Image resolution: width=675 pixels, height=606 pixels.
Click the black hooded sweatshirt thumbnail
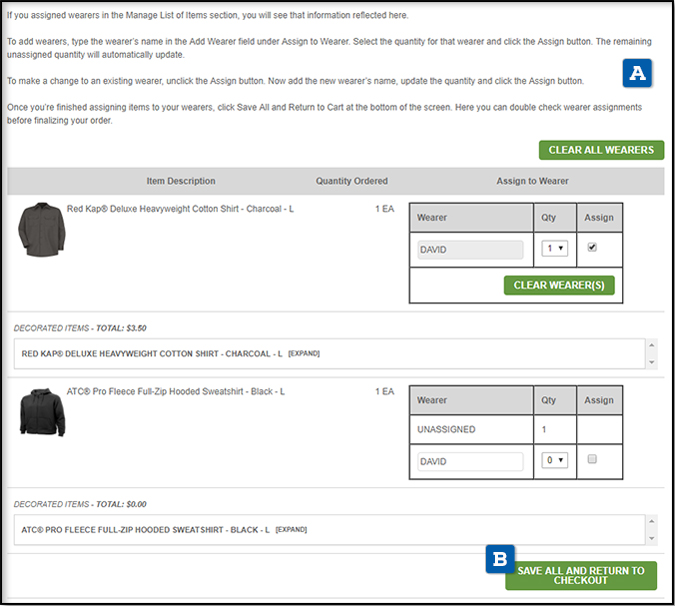tap(41, 412)
